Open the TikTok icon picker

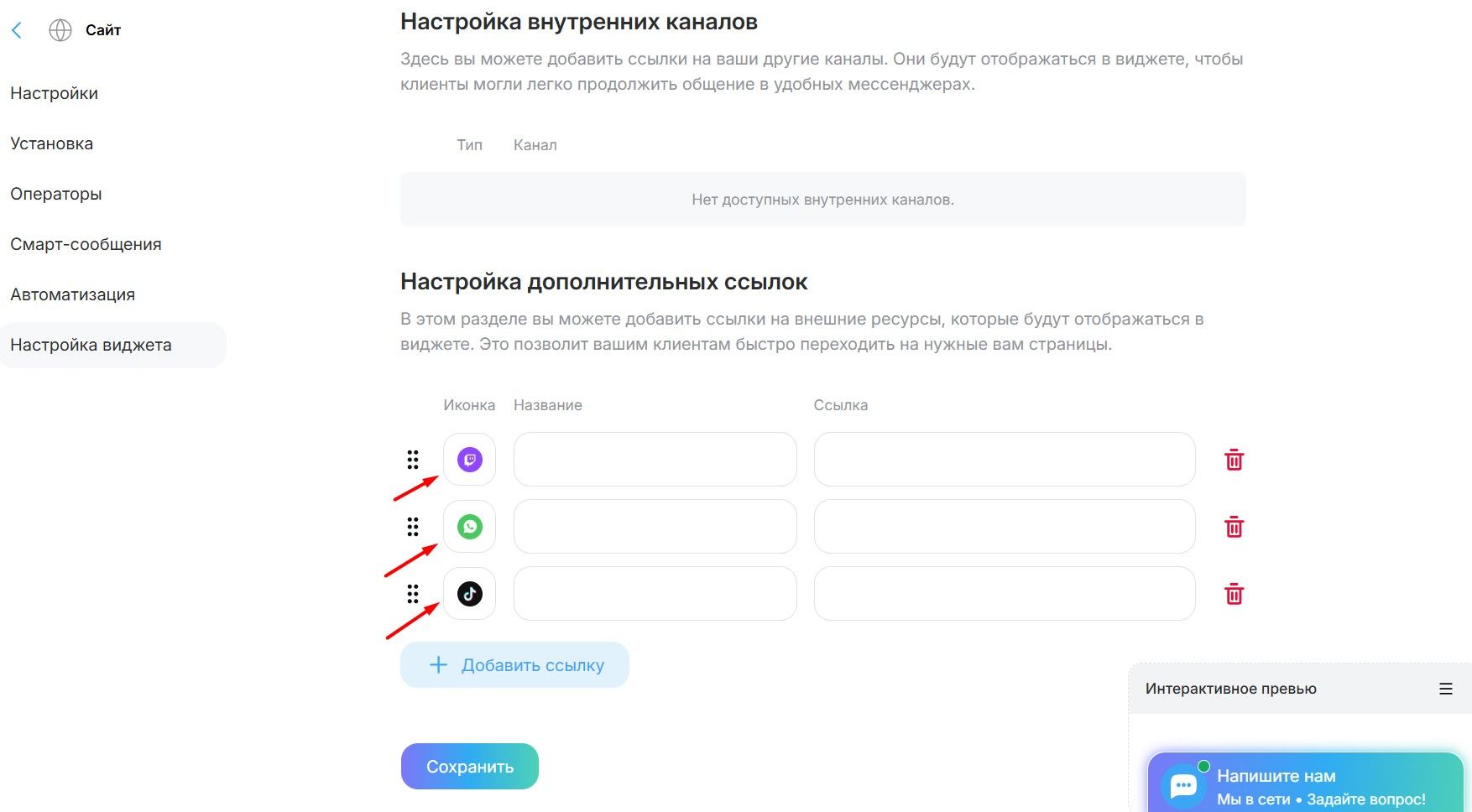pyautogui.click(x=469, y=594)
